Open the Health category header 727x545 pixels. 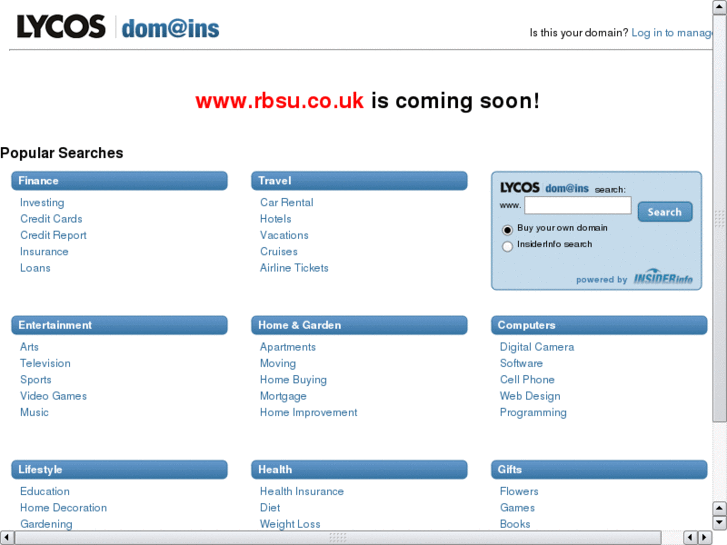tap(359, 469)
